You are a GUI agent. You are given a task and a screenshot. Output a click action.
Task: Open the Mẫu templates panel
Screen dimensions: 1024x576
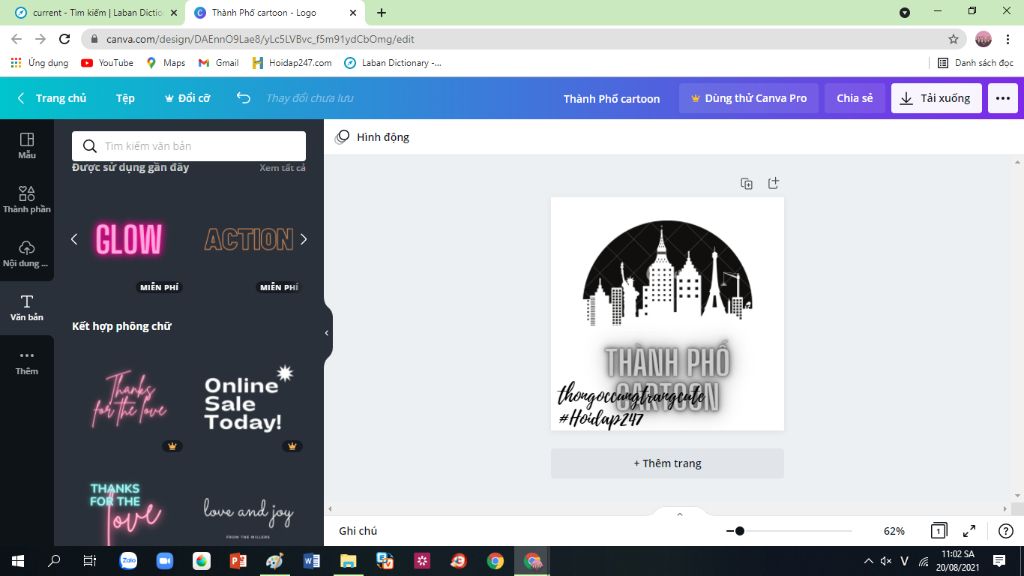(27, 146)
